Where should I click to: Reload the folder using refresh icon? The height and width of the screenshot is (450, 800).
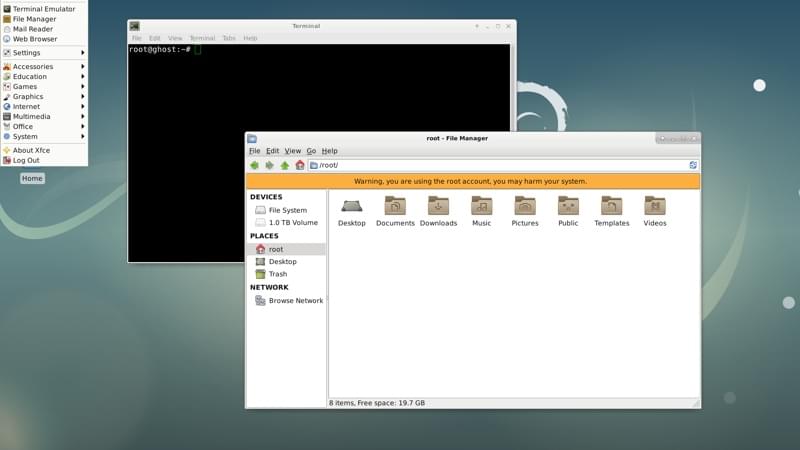pos(693,165)
